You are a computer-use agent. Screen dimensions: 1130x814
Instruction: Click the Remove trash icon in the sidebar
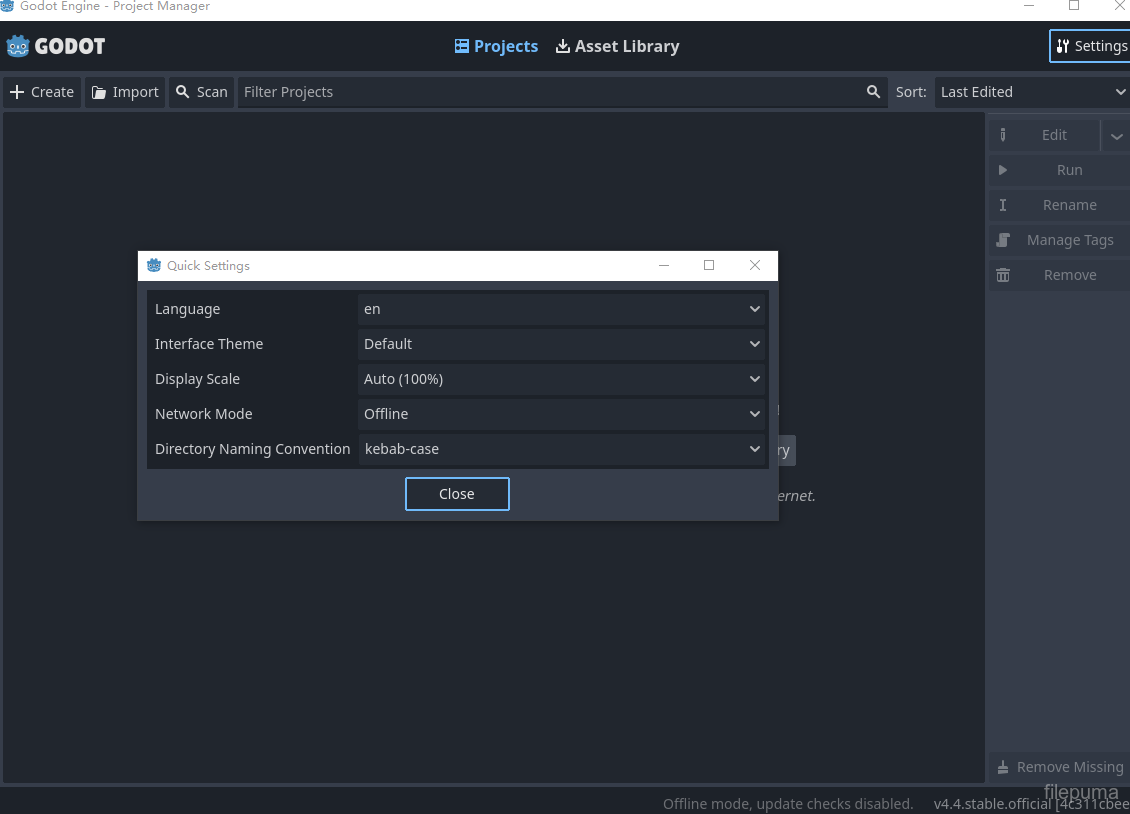click(x=1003, y=275)
